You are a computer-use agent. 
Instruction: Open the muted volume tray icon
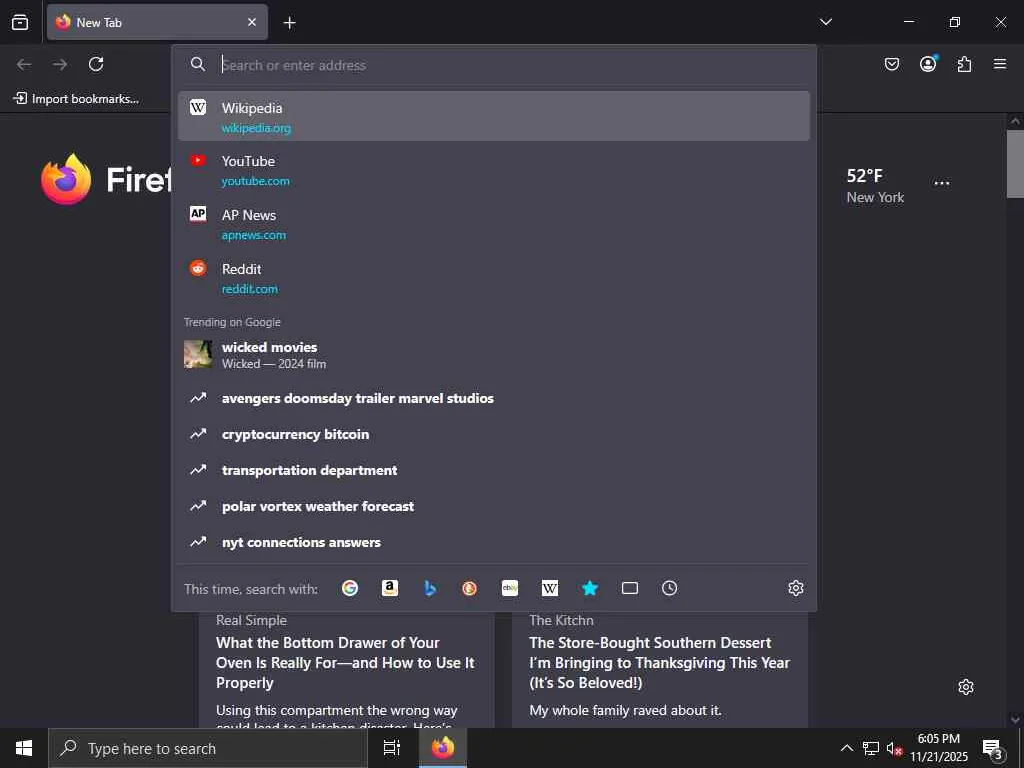pyautogui.click(x=894, y=748)
